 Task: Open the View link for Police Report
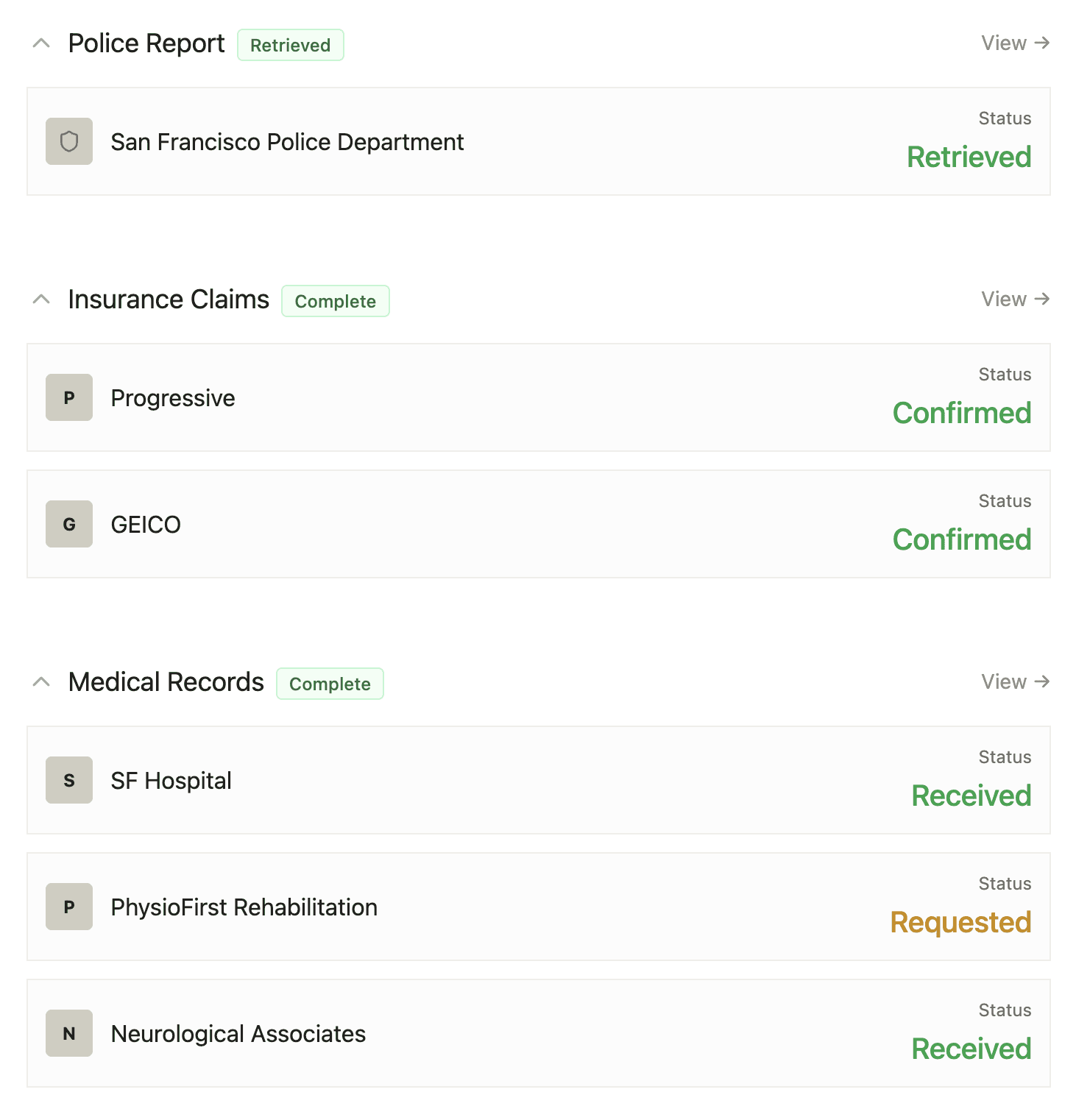tap(1015, 43)
